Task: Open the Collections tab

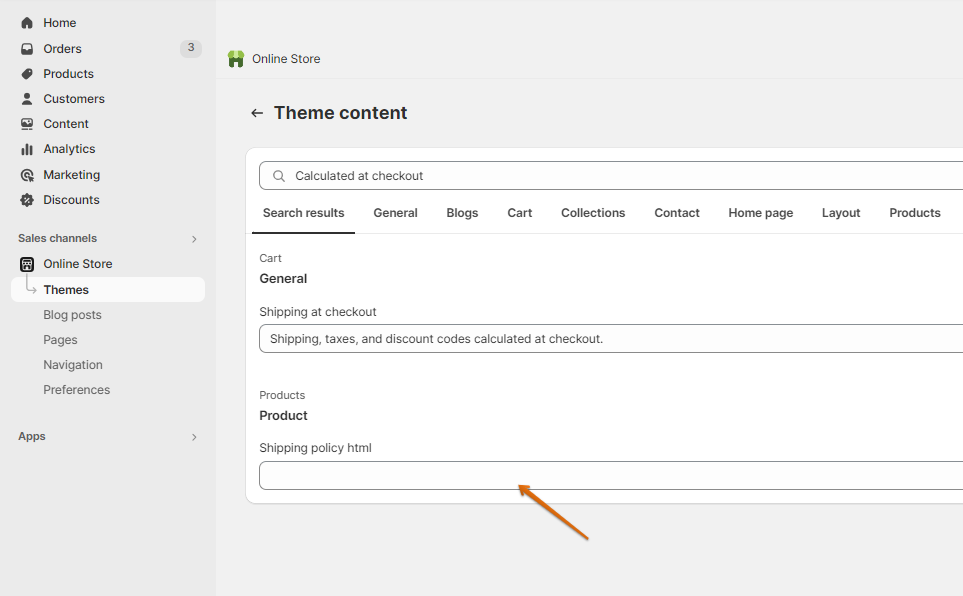Action: (x=593, y=213)
